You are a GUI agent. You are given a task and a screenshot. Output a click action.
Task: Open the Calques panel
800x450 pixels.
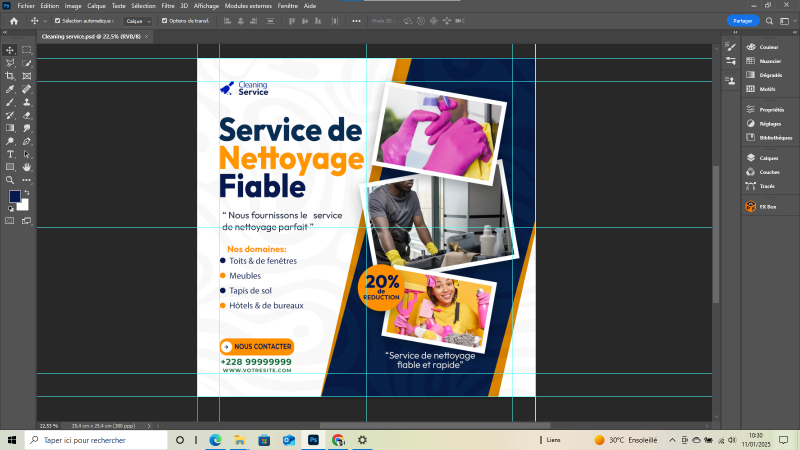[x=768, y=158]
